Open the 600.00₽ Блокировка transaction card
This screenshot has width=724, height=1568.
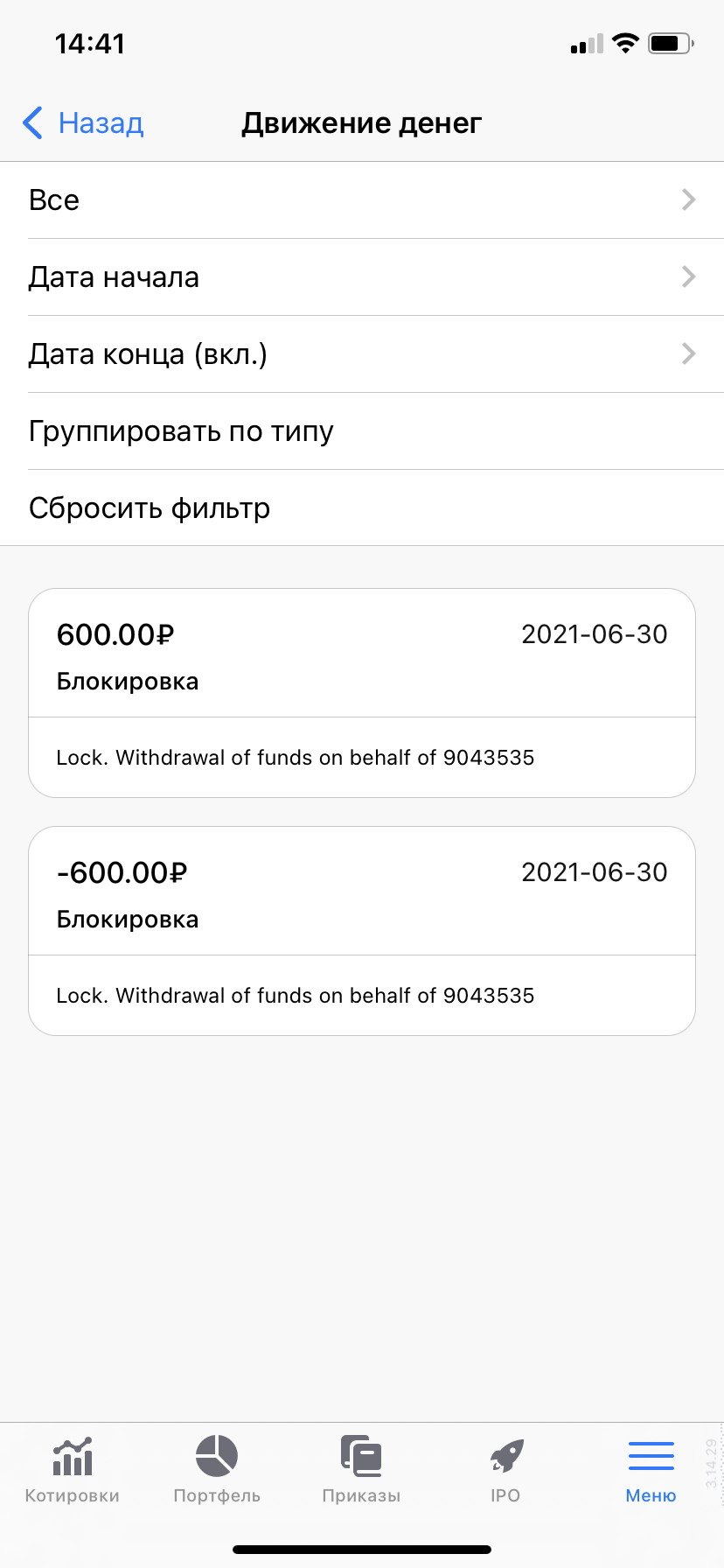(x=362, y=693)
